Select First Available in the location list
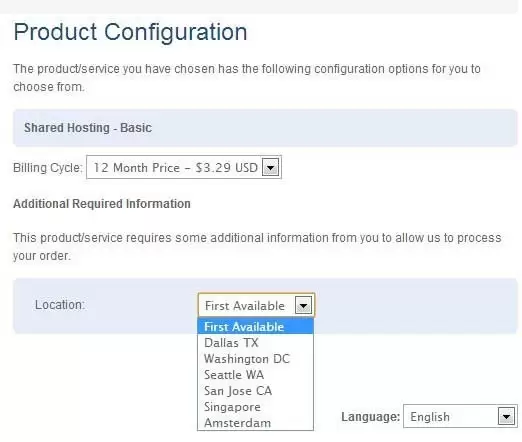 (x=255, y=327)
